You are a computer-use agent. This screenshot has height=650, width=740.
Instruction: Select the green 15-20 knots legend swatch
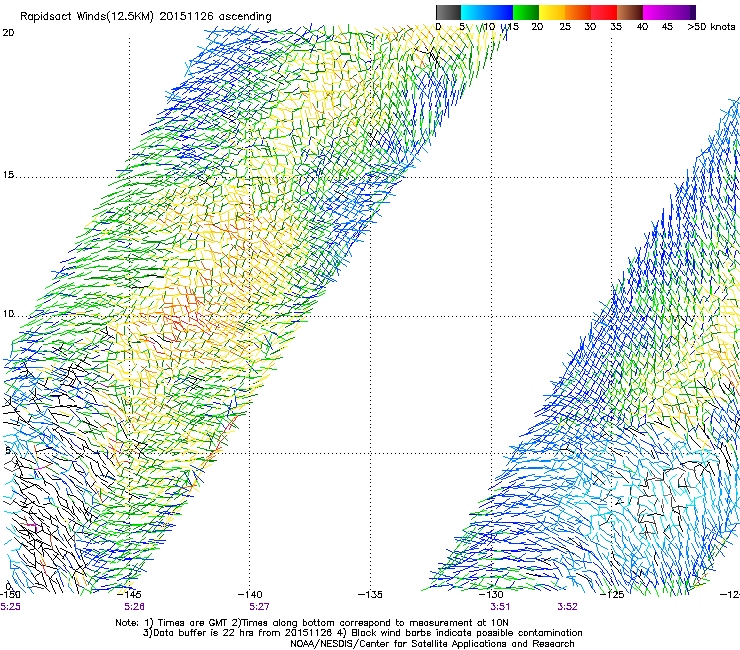[526, 12]
